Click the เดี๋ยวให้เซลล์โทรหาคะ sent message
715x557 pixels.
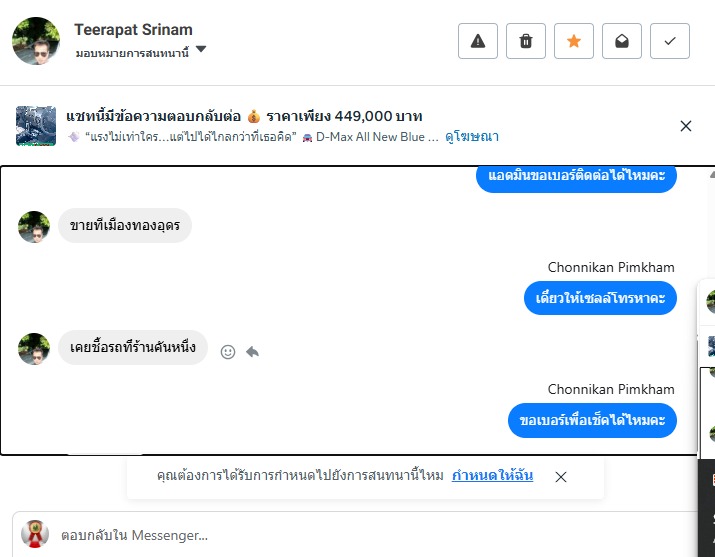tap(600, 298)
